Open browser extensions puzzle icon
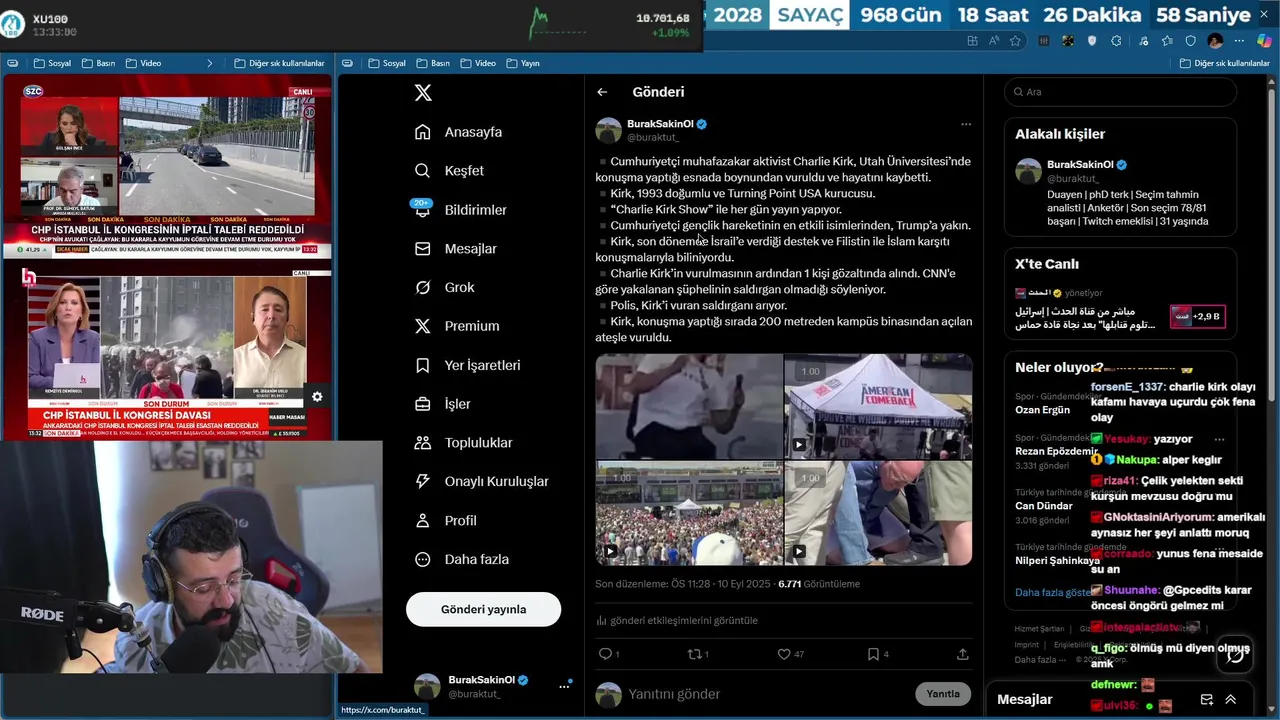 point(1116,41)
